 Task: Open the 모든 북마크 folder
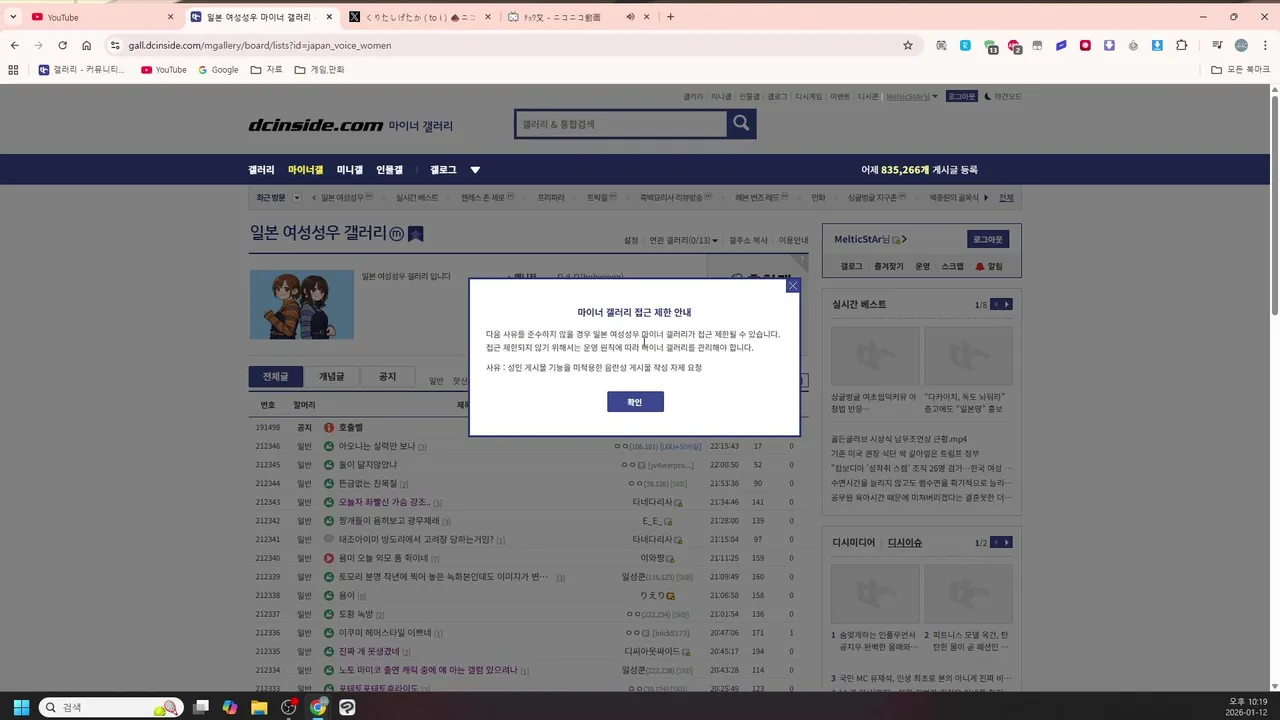1240,70
